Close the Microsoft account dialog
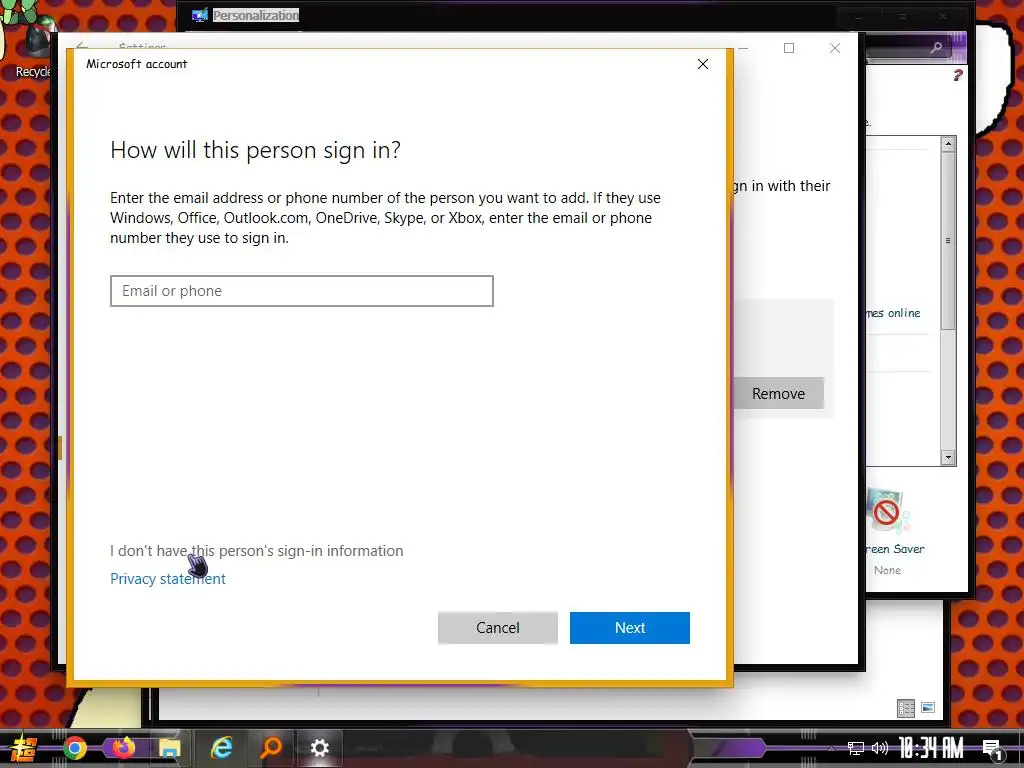 703,64
